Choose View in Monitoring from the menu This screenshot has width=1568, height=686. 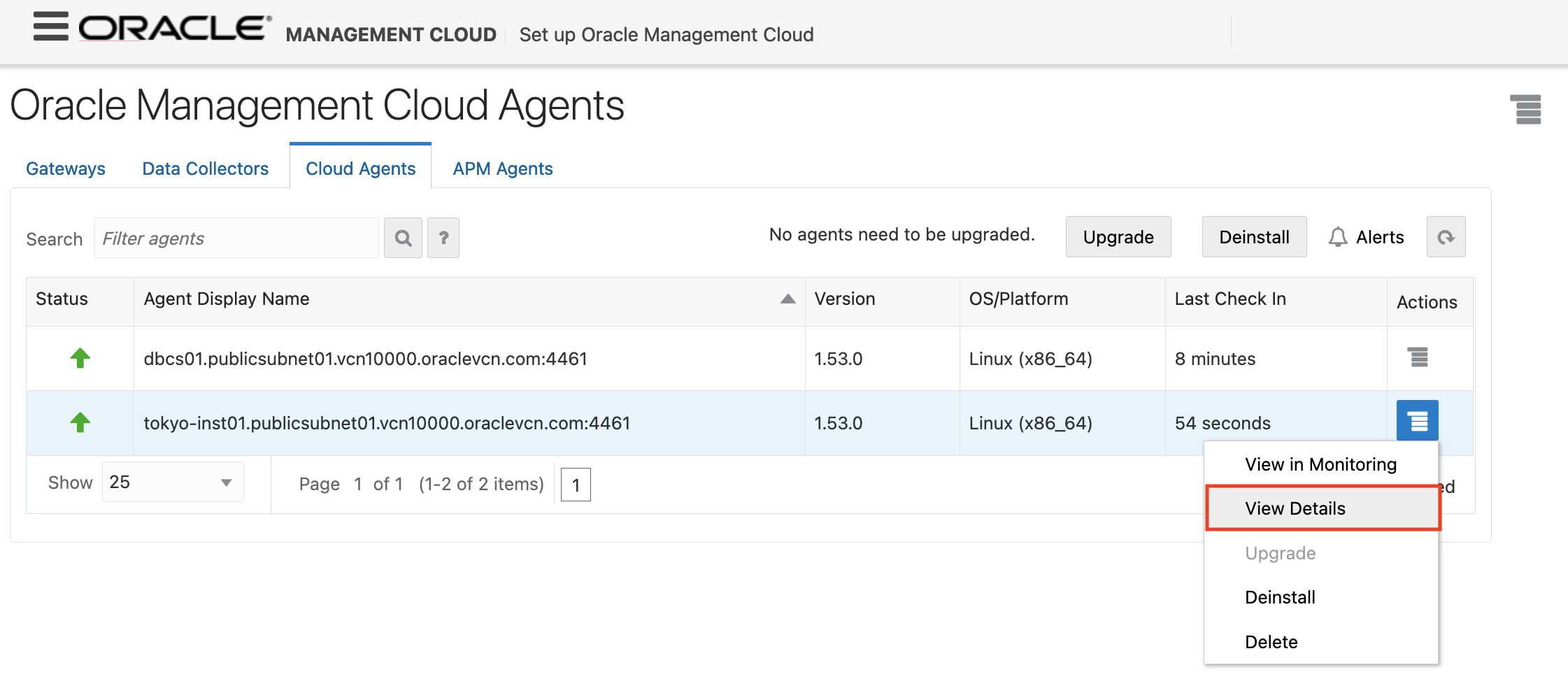tap(1320, 464)
